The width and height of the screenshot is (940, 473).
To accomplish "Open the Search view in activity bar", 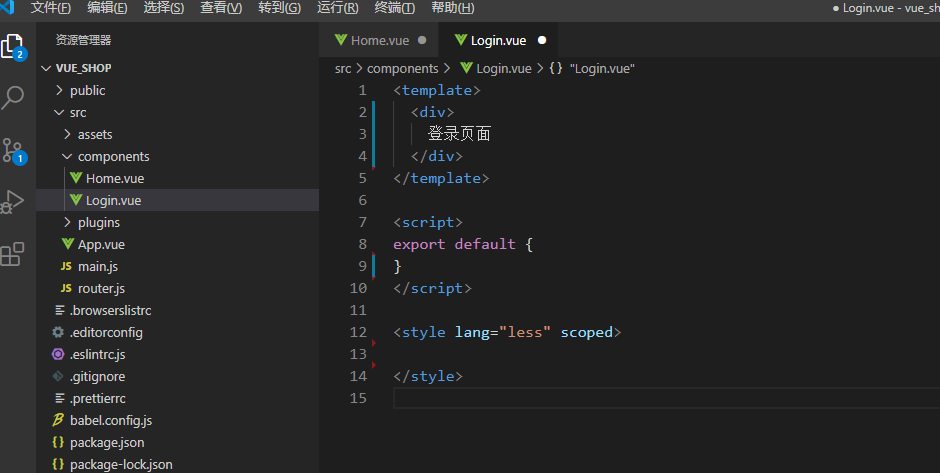I will (13, 97).
